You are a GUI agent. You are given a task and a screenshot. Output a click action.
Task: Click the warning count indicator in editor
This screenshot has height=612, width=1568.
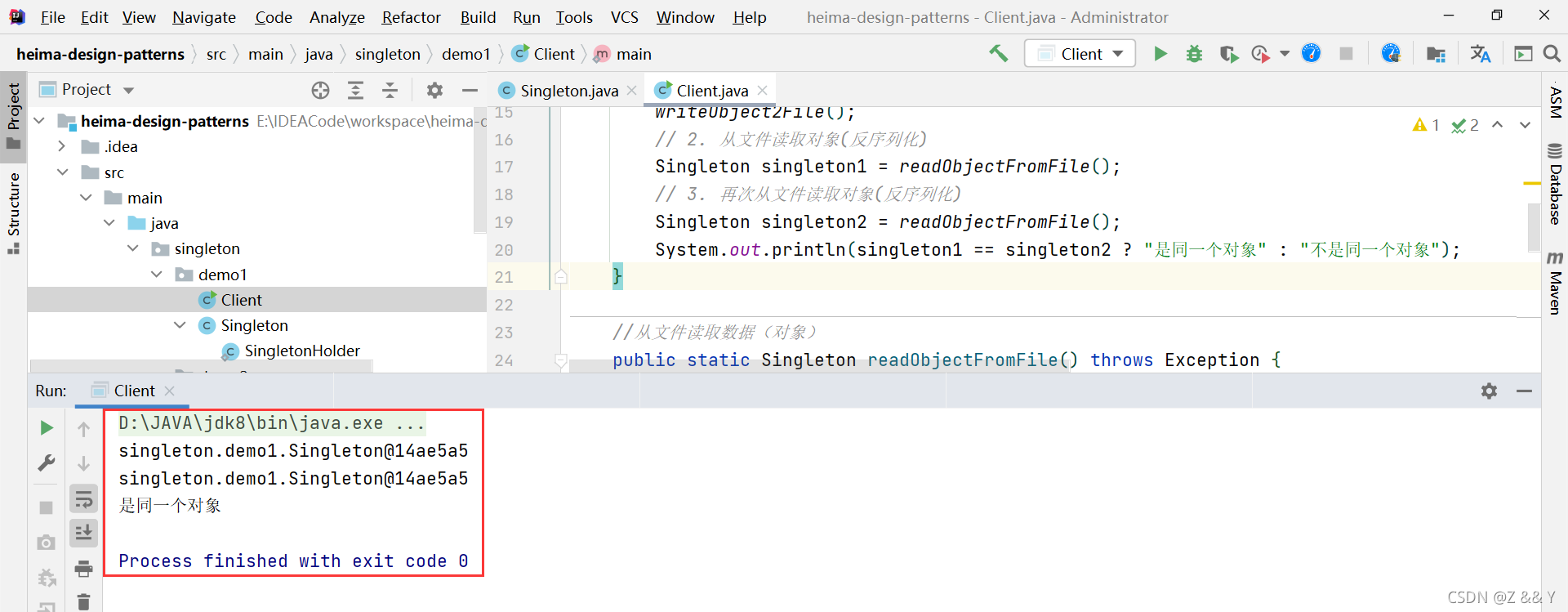click(1426, 125)
